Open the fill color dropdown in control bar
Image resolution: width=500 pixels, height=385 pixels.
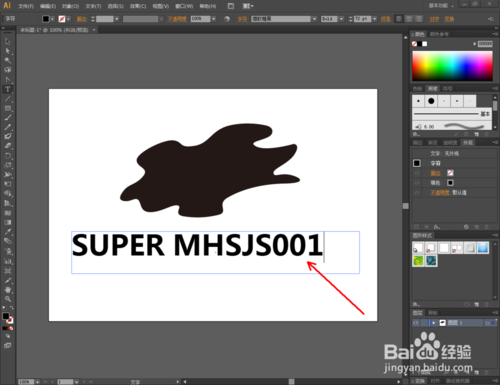coord(52,19)
